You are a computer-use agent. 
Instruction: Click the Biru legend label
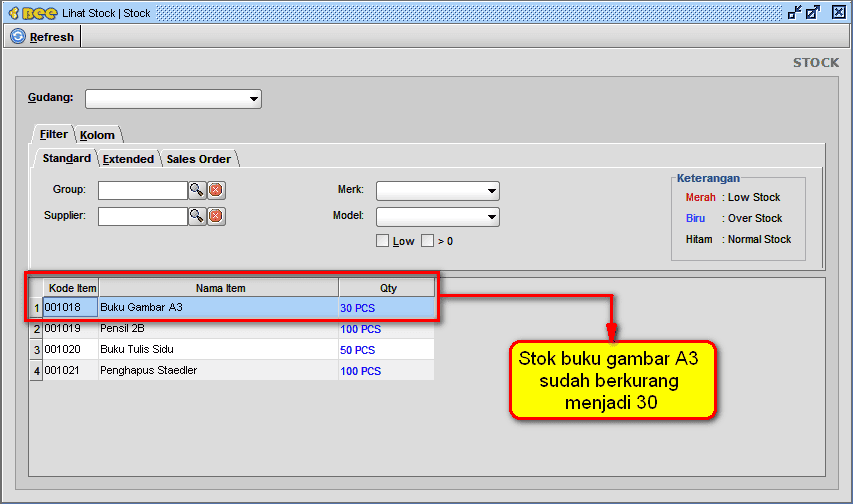coord(695,218)
